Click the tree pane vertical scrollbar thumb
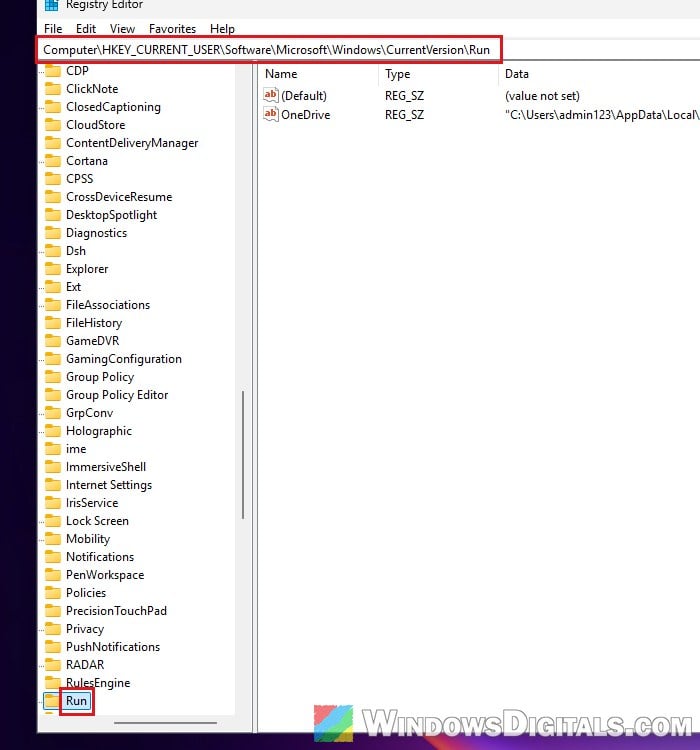Screen dimensions: 700x750 point(243,455)
